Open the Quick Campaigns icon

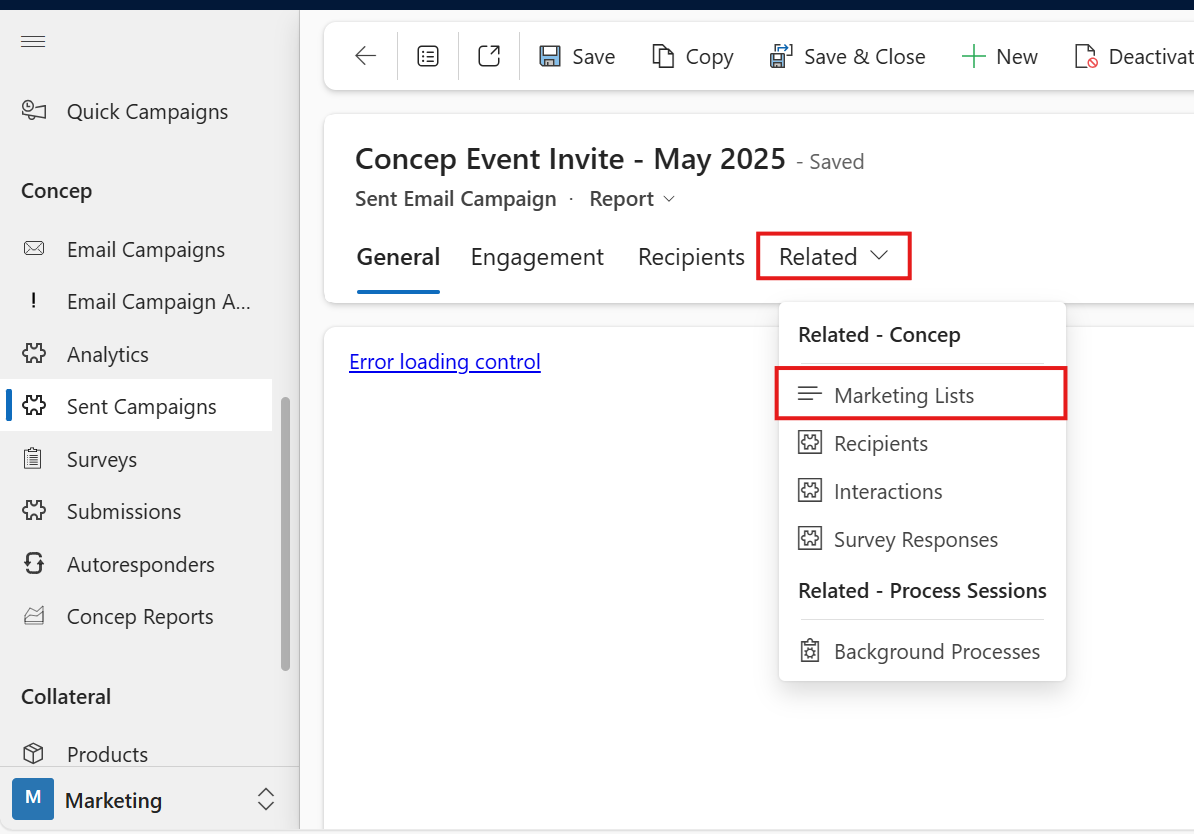(x=34, y=111)
